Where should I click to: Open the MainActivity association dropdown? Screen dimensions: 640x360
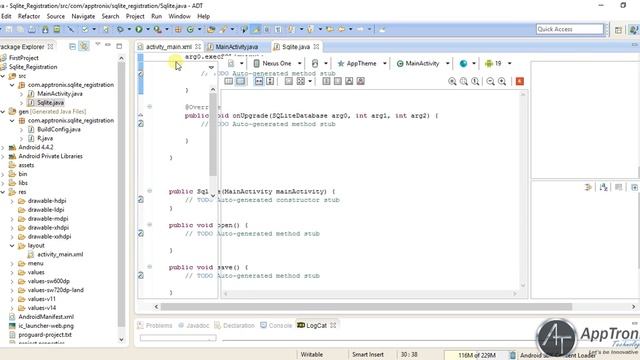click(x=422, y=63)
